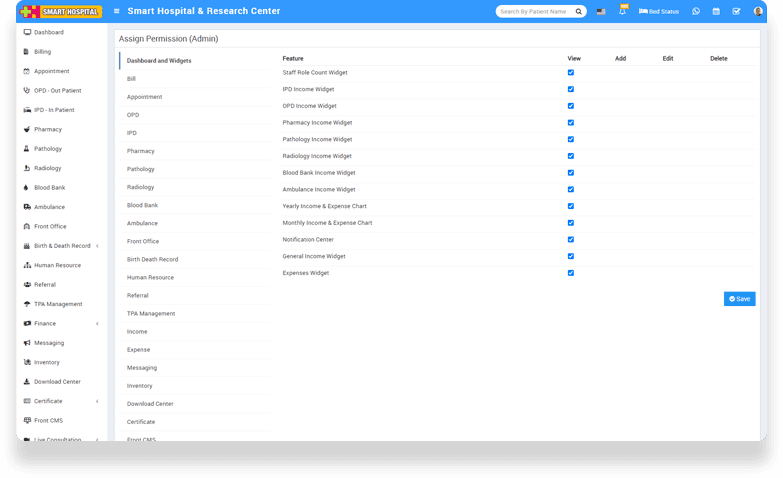Select the Pathology permission tab
The height and width of the screenshot is (478, 783).
[x=141, y=169]
